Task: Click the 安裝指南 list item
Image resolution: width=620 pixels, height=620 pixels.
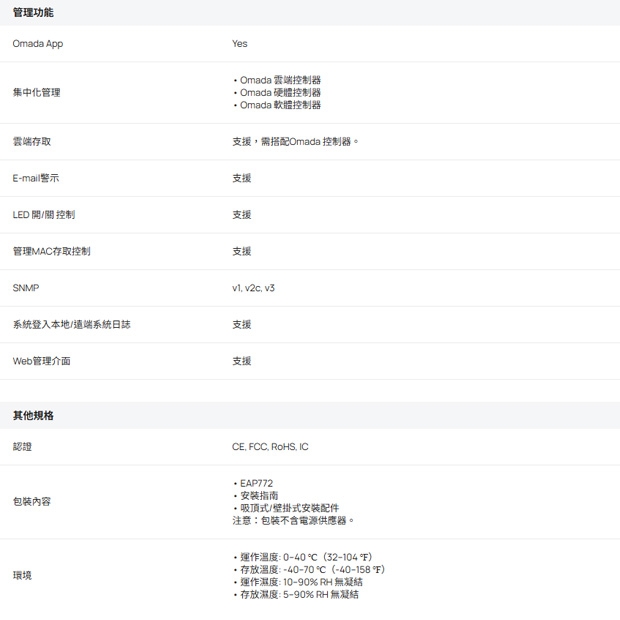Action: 259,495
